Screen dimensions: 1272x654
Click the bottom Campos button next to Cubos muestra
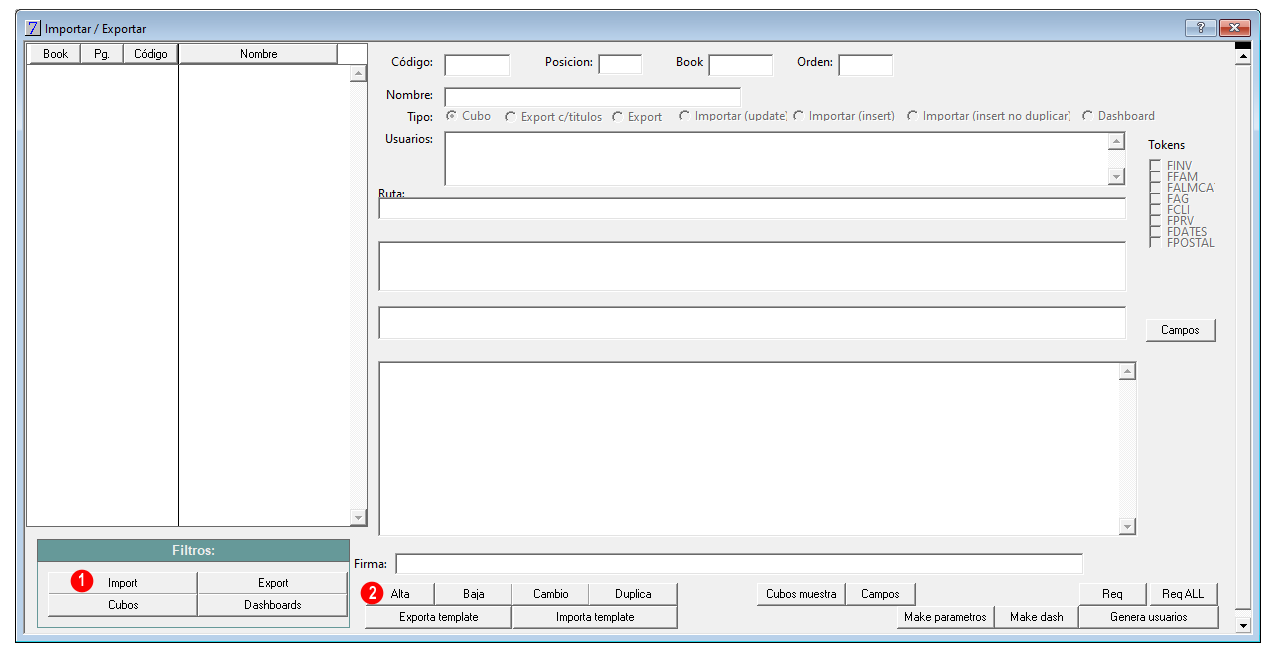[x=880, y=594]
